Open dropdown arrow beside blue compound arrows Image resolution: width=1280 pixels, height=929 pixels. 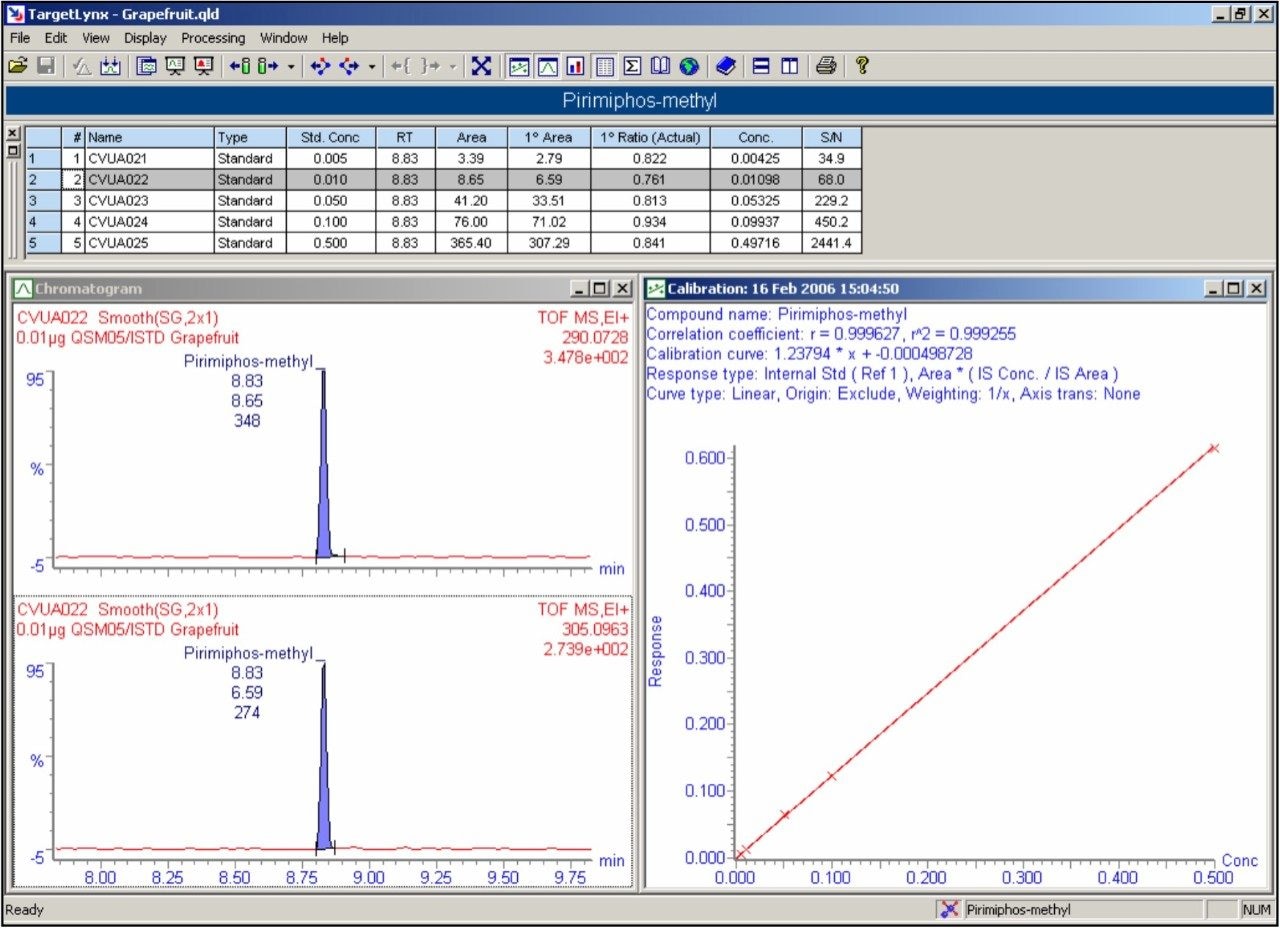[x=371, y=67]
